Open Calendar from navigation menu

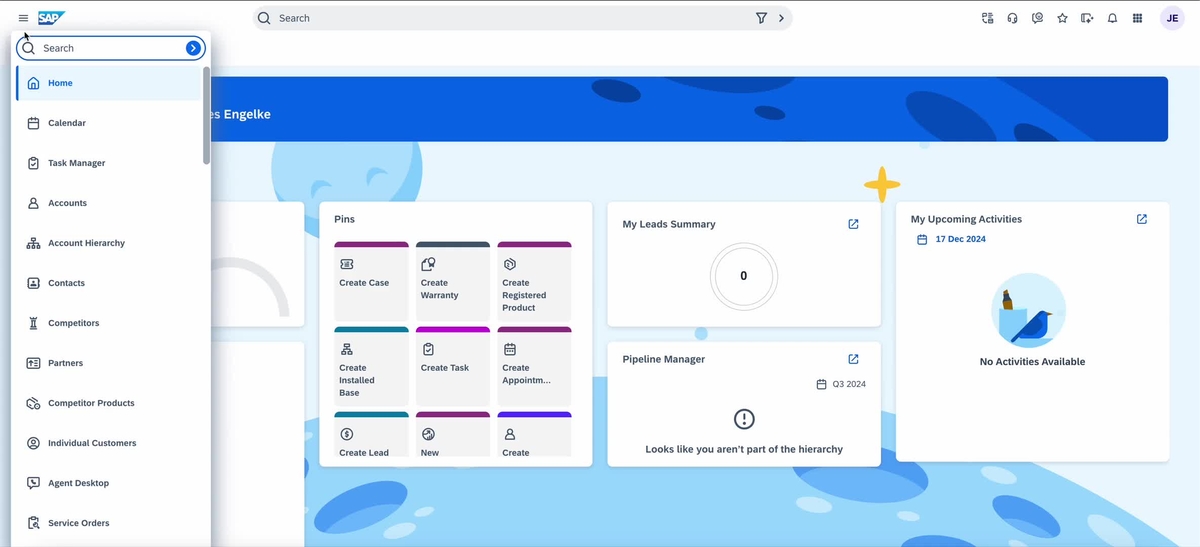[x=108, y=123]
